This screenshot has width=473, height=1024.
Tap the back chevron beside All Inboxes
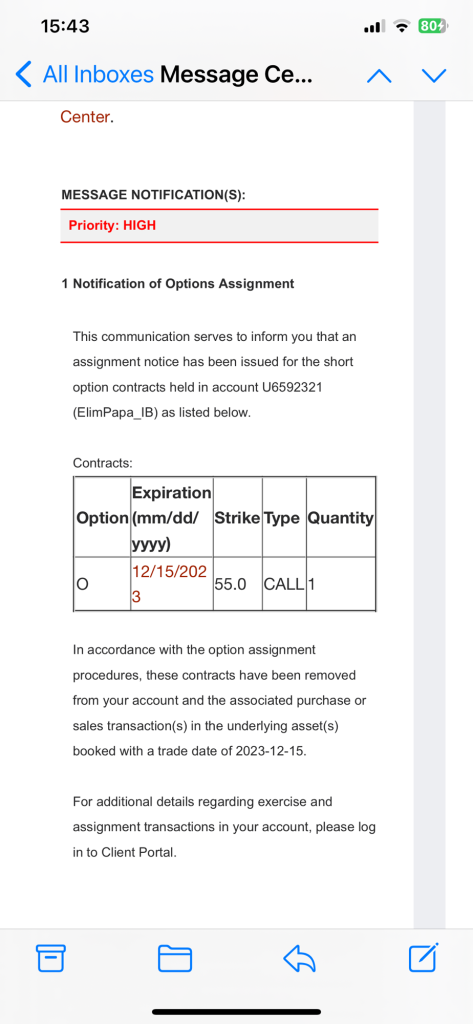pos(24,75)
